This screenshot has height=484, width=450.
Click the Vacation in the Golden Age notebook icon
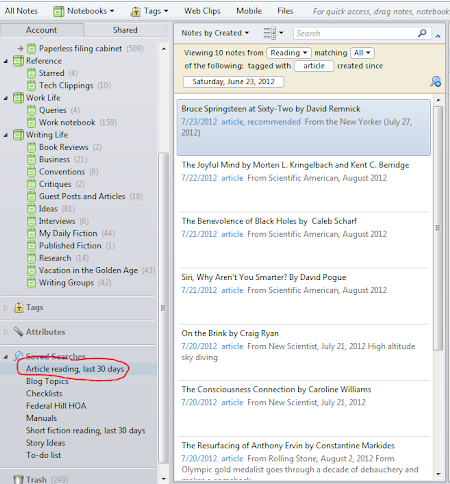coord(31,271)
